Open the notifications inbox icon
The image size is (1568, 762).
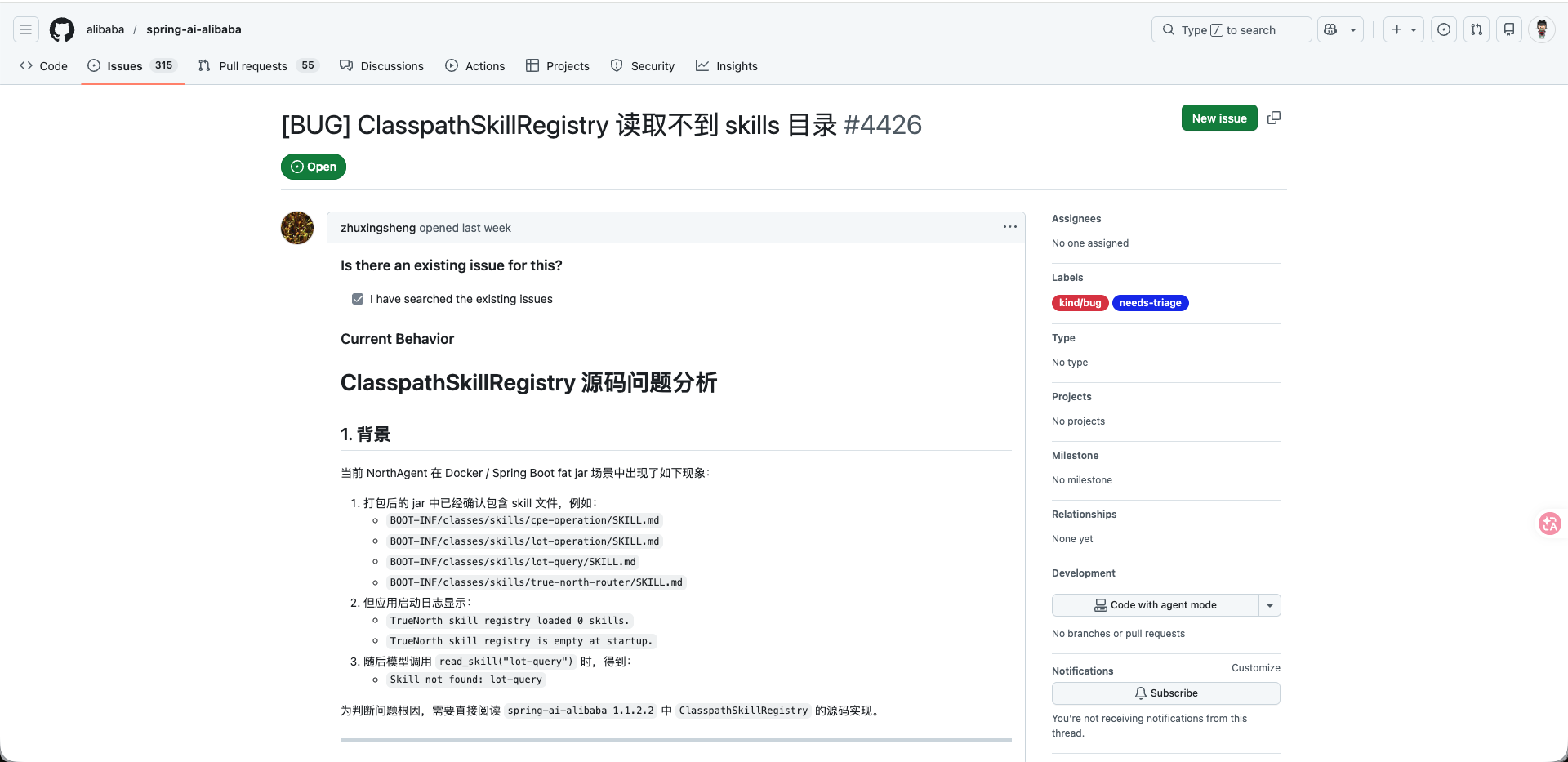pyautogui.click(x=1509, y=30)
